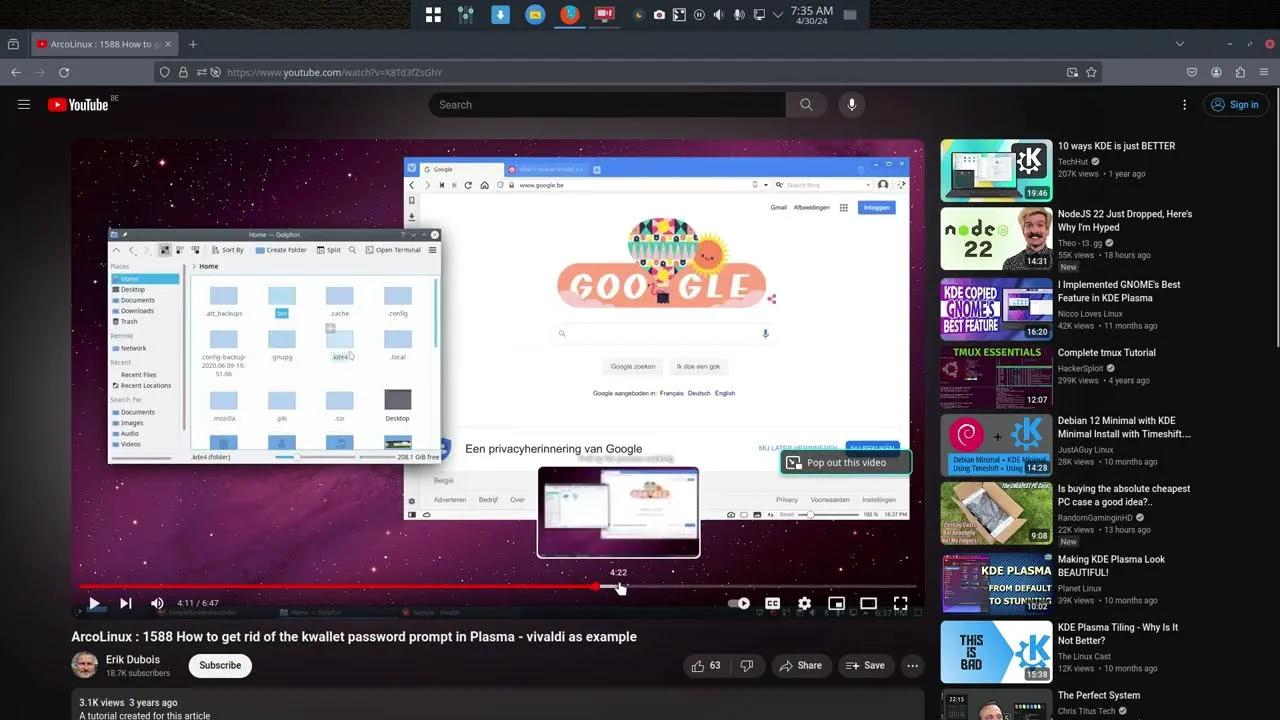Close the ArcoLinux : 1588 tab
The width and height of the screenshot is (1280, 720).
coord(168,44)
